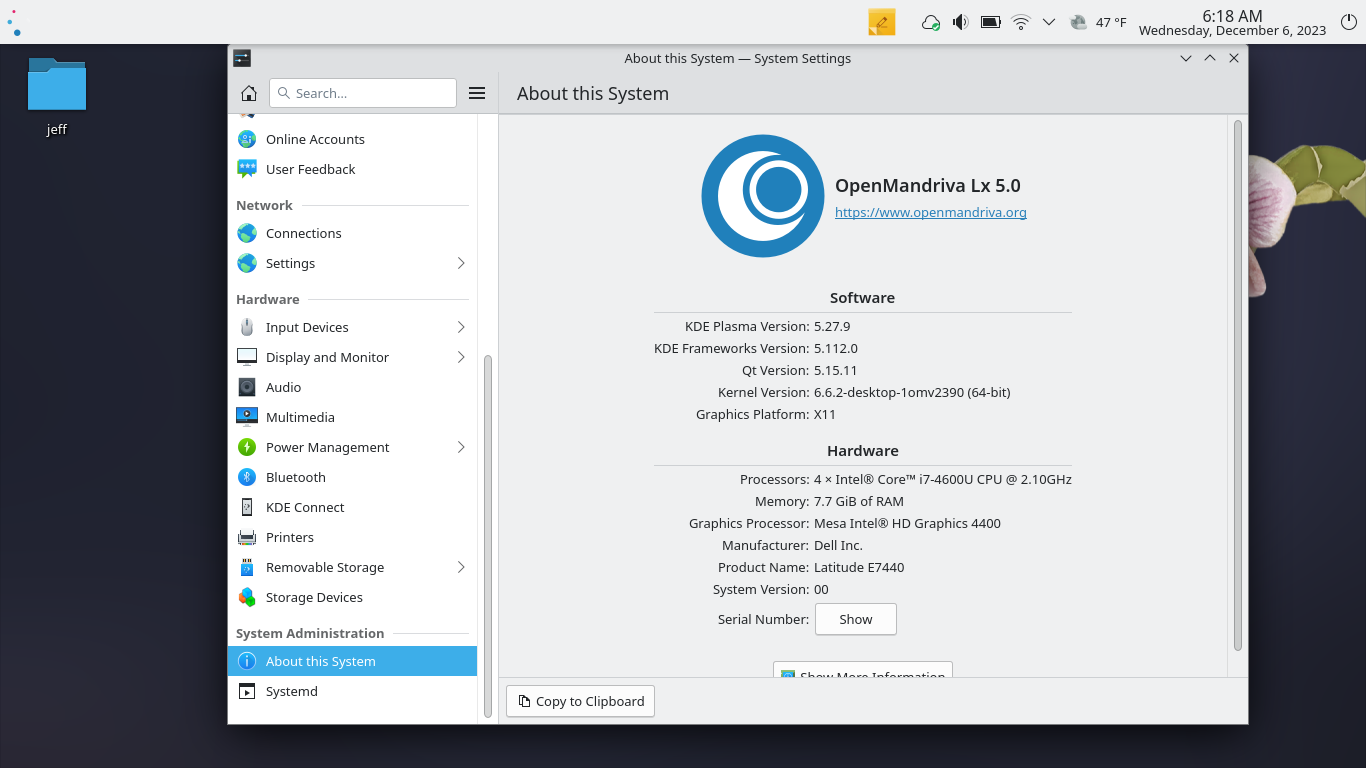Open the jeff desktop folder

[57, 96]
